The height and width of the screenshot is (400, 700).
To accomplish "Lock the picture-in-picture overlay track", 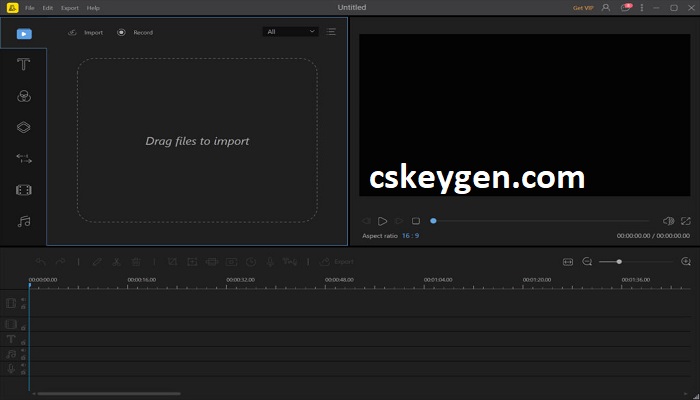I will click(x=23, y=328).
